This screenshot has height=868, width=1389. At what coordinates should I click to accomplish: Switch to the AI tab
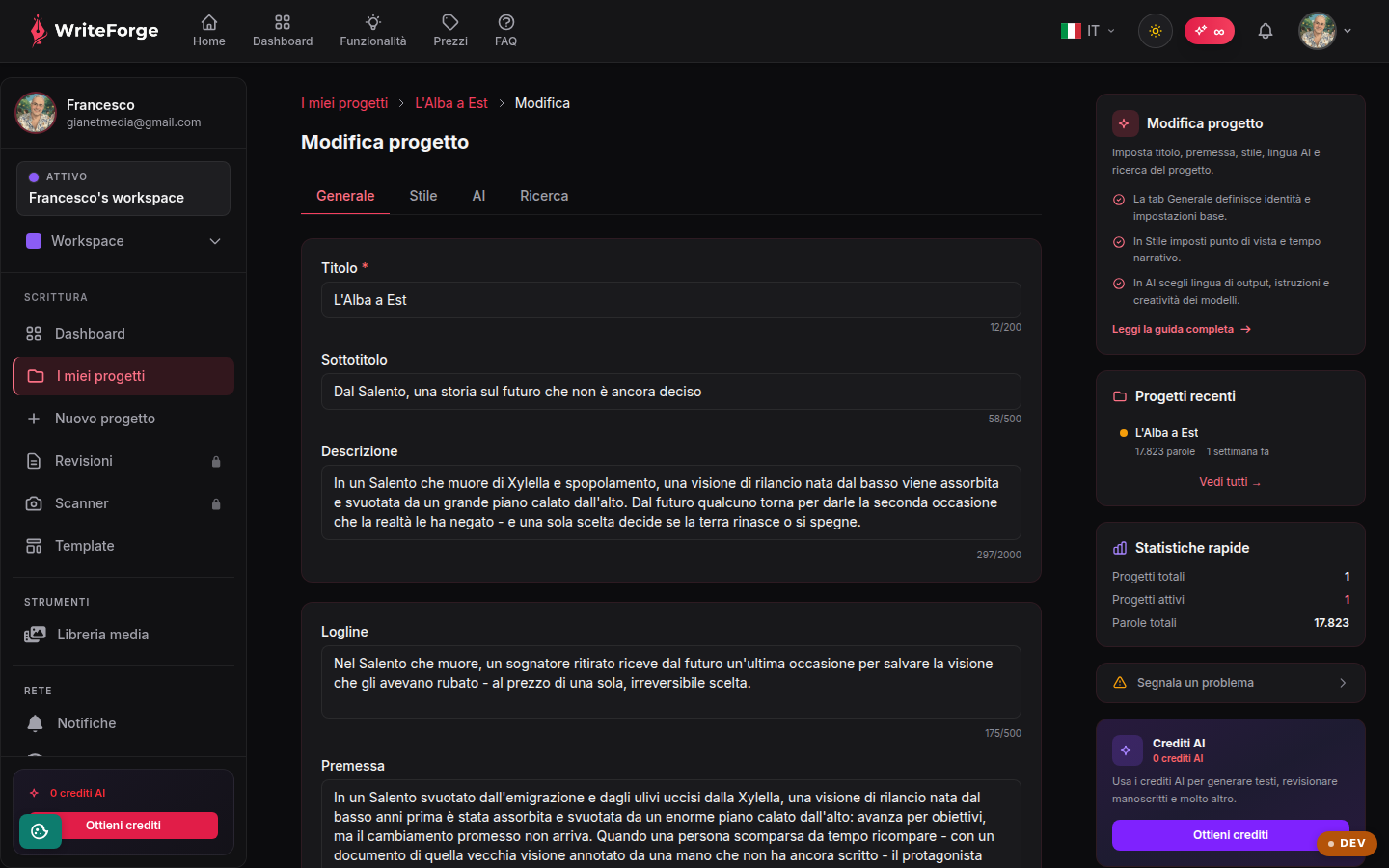[478, 196]
